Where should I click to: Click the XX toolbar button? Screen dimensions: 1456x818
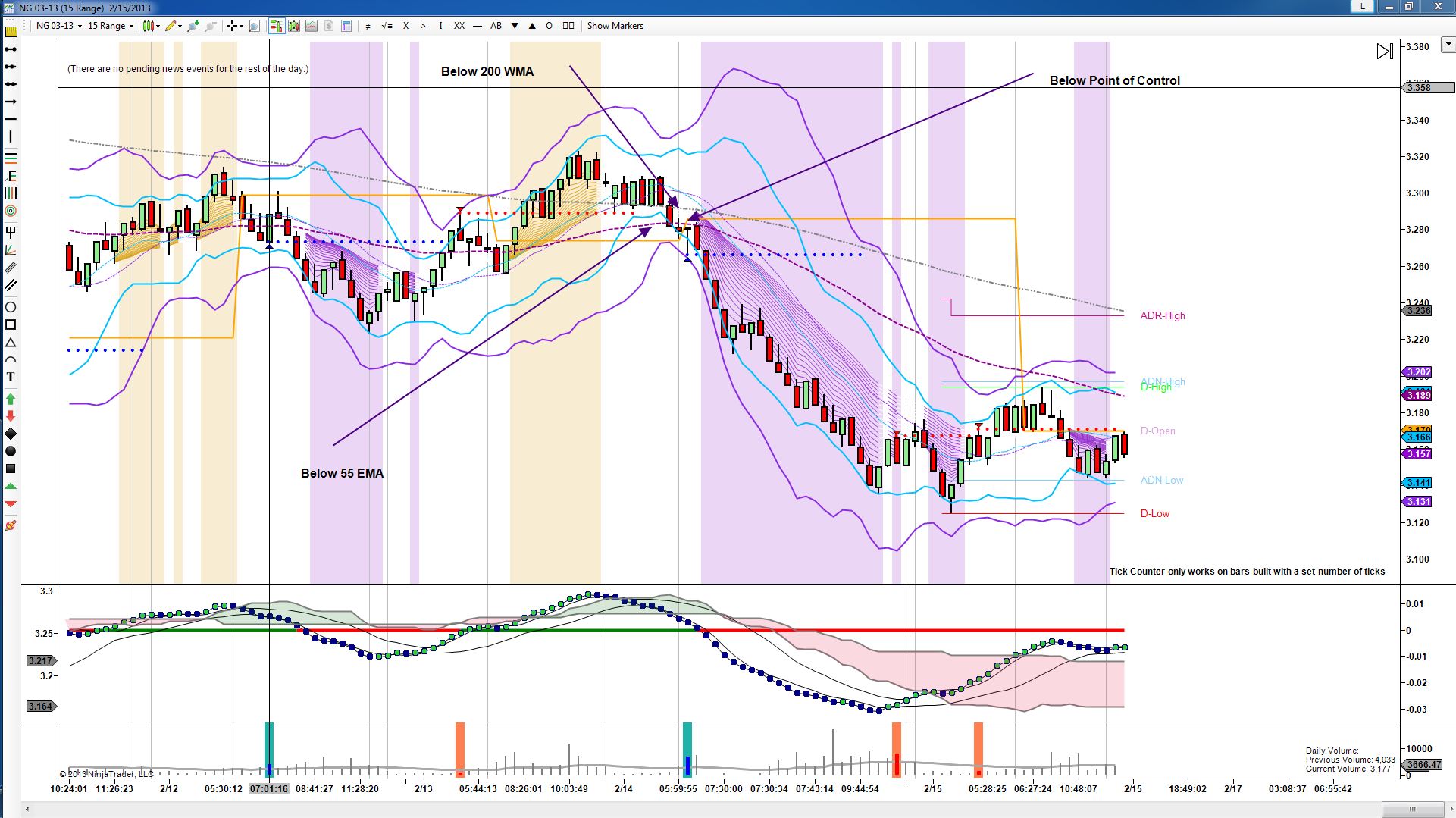[x=459, y=26]
